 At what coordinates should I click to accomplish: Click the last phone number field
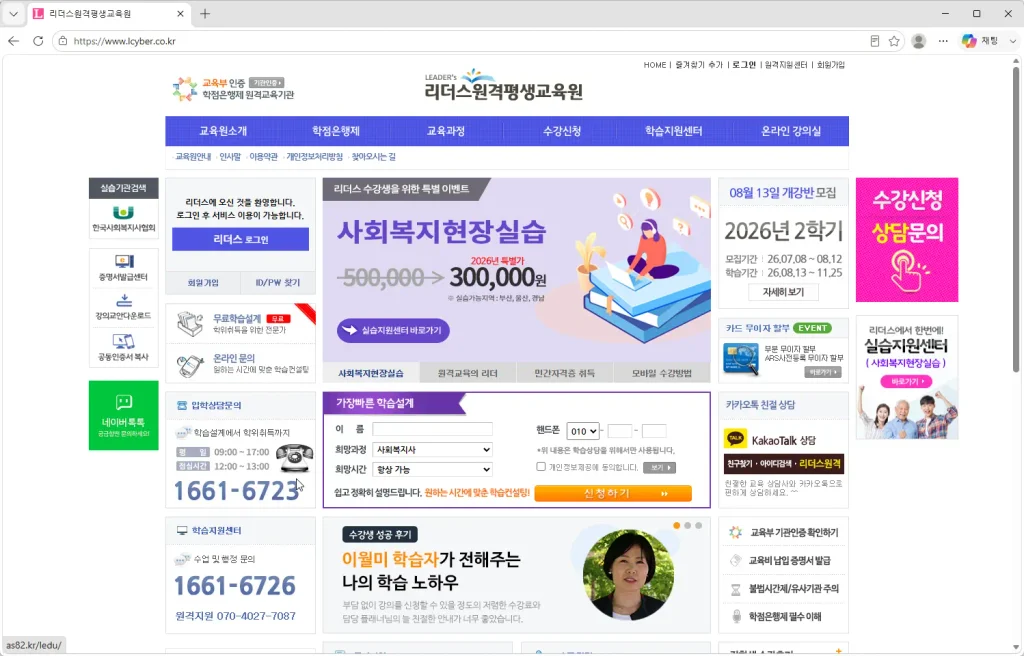[654, 431]
